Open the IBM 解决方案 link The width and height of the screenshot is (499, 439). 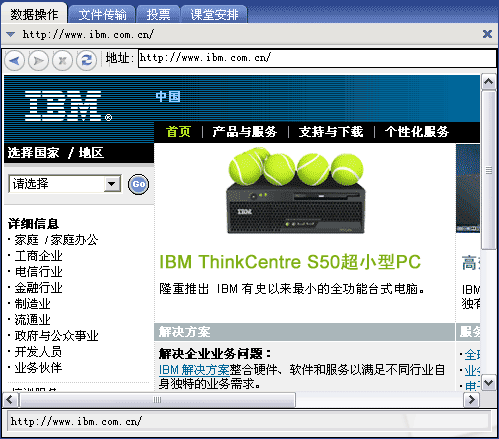[194, 370]
